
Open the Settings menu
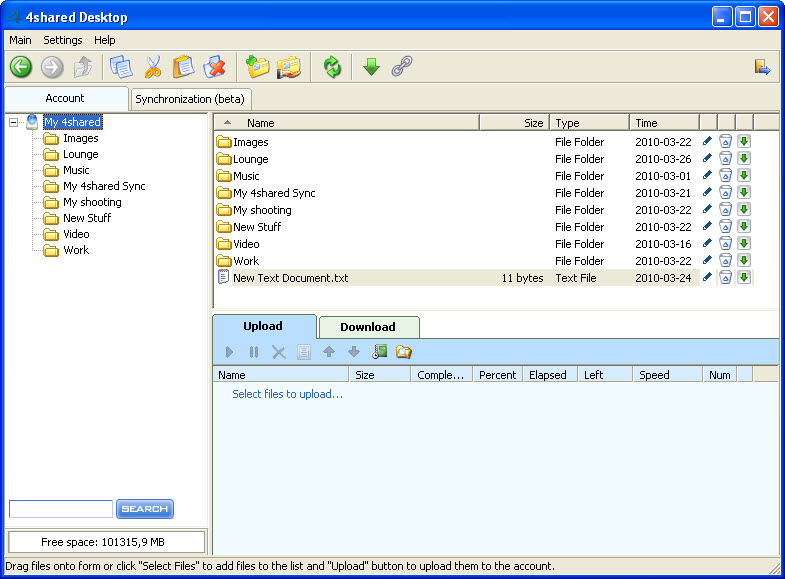(63, 40)
